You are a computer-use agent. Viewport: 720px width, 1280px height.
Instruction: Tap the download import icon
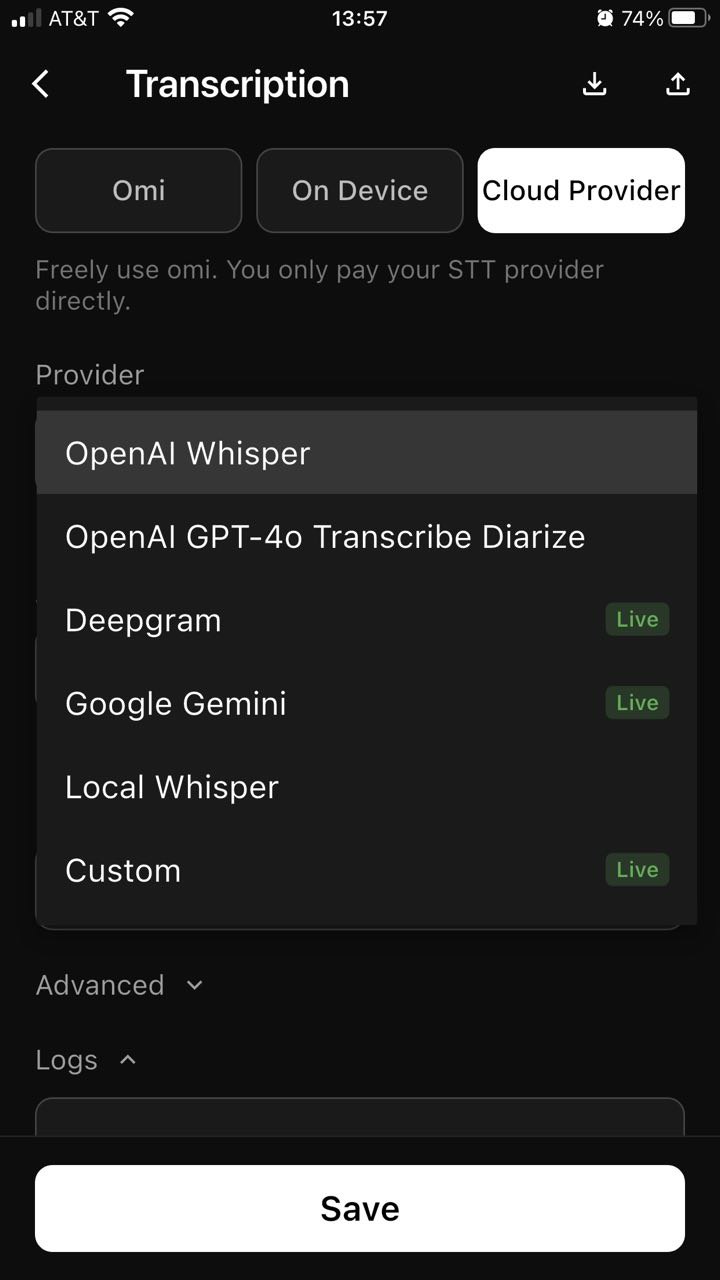click(x=595, y=85)
